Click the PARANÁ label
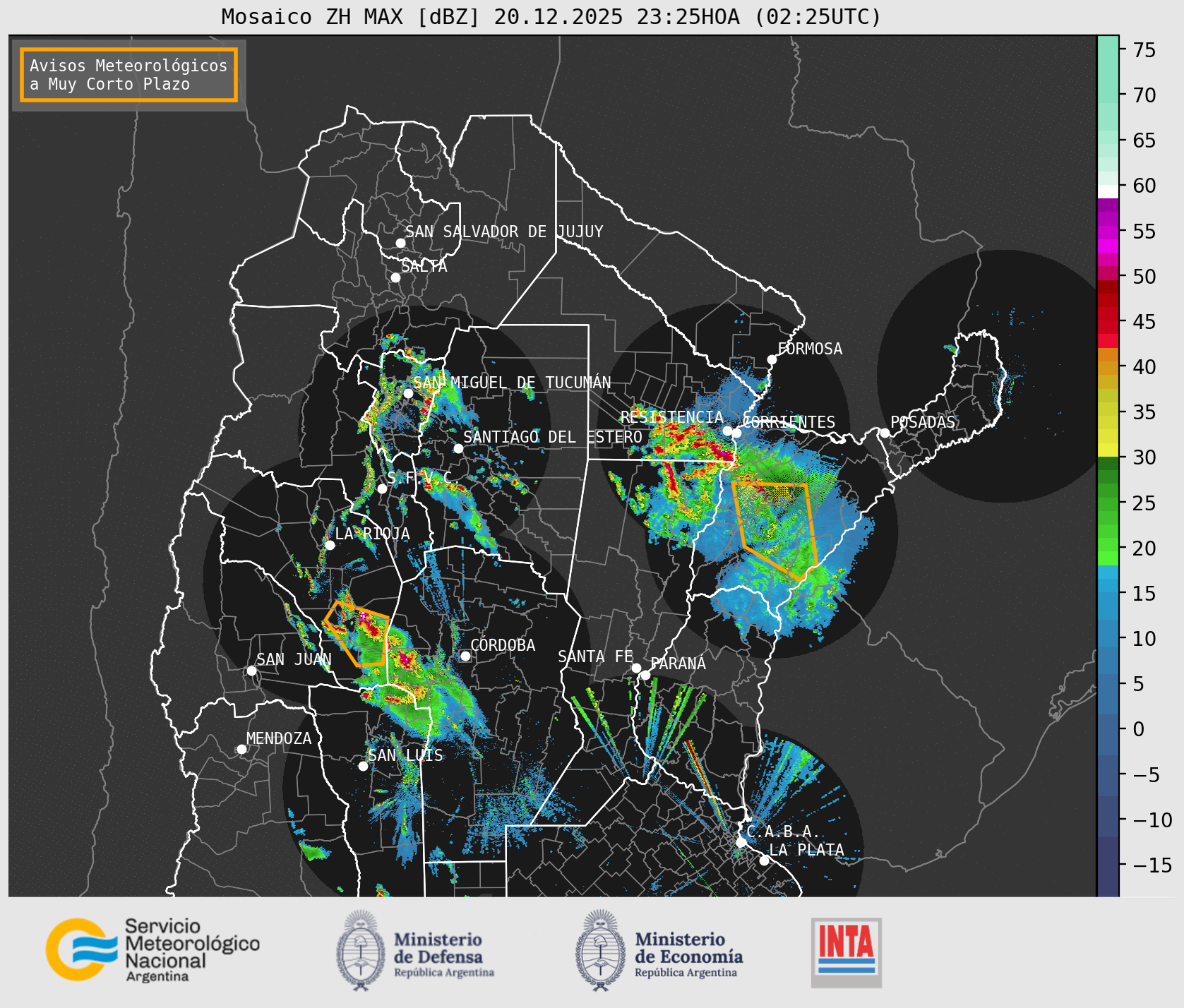This screenshot has width=1184, height=1008. tap(678, 663)
